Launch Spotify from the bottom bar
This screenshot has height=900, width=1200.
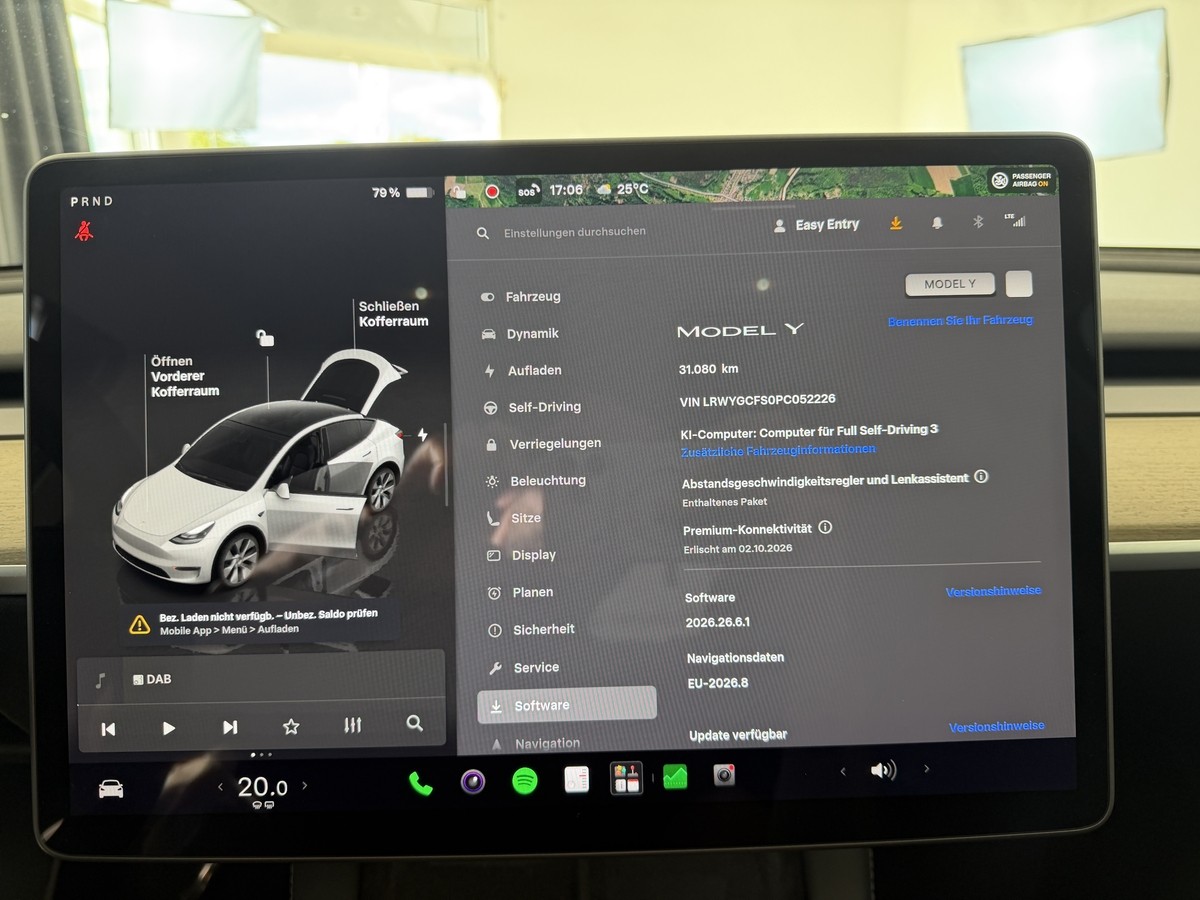[x=525, y=781]
